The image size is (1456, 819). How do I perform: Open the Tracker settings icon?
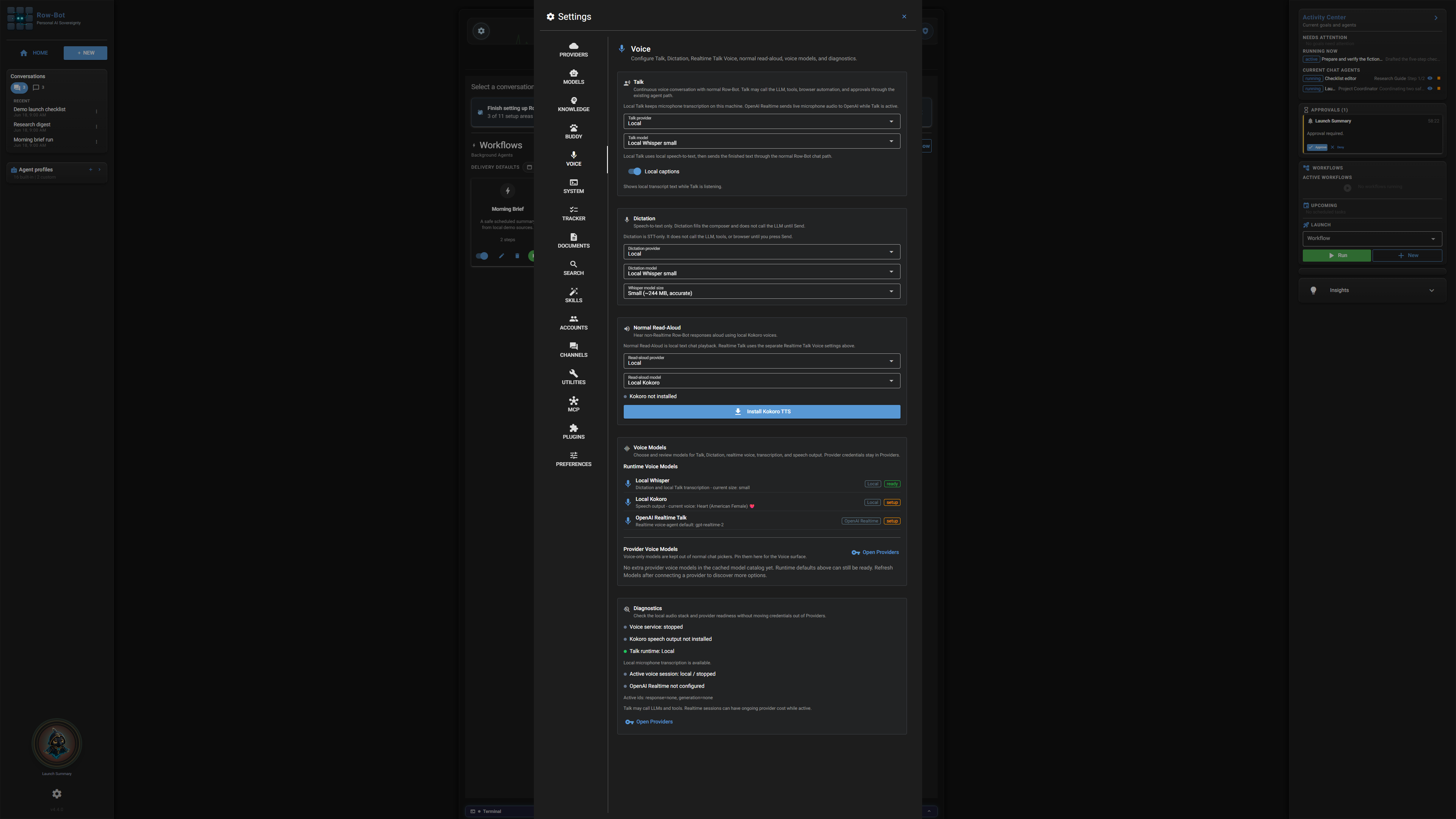(573, 210)
